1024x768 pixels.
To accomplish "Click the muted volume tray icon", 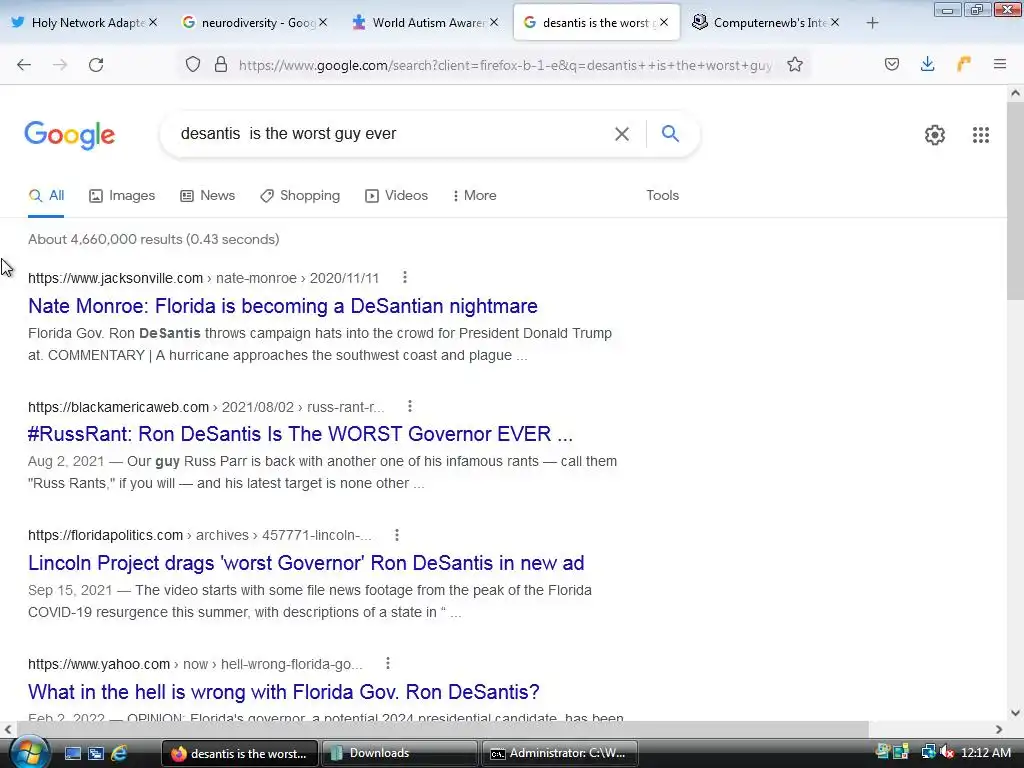I will click(x=947, y=752).
